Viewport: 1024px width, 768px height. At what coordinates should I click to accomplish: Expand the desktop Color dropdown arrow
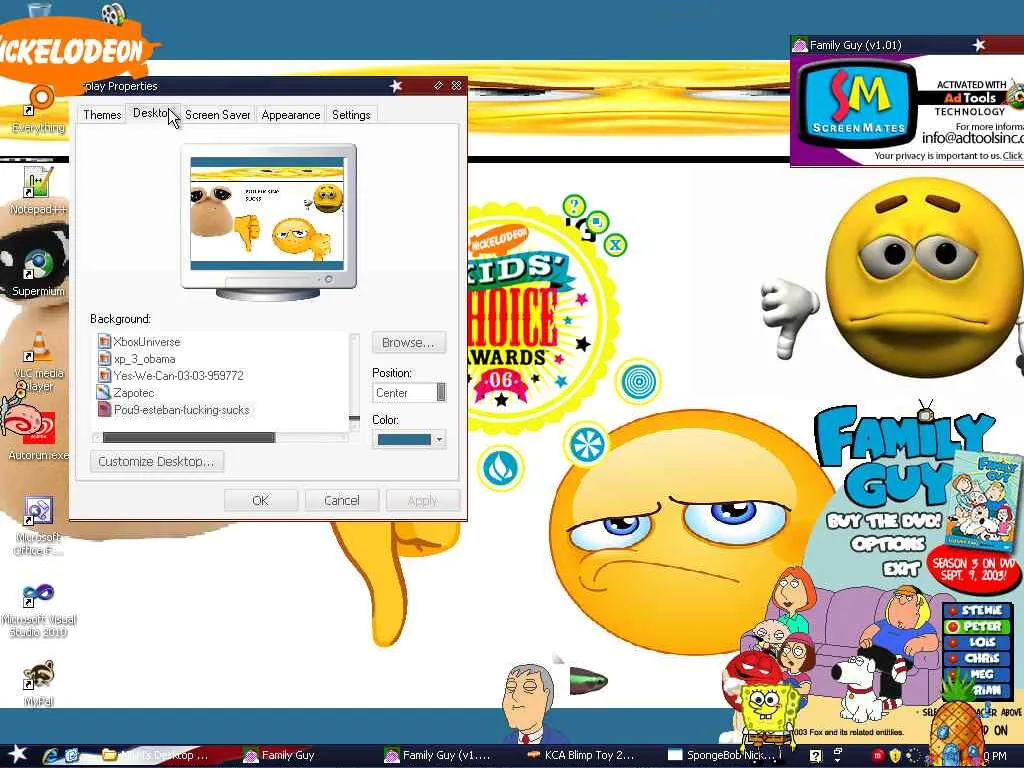tap(440, 440)
